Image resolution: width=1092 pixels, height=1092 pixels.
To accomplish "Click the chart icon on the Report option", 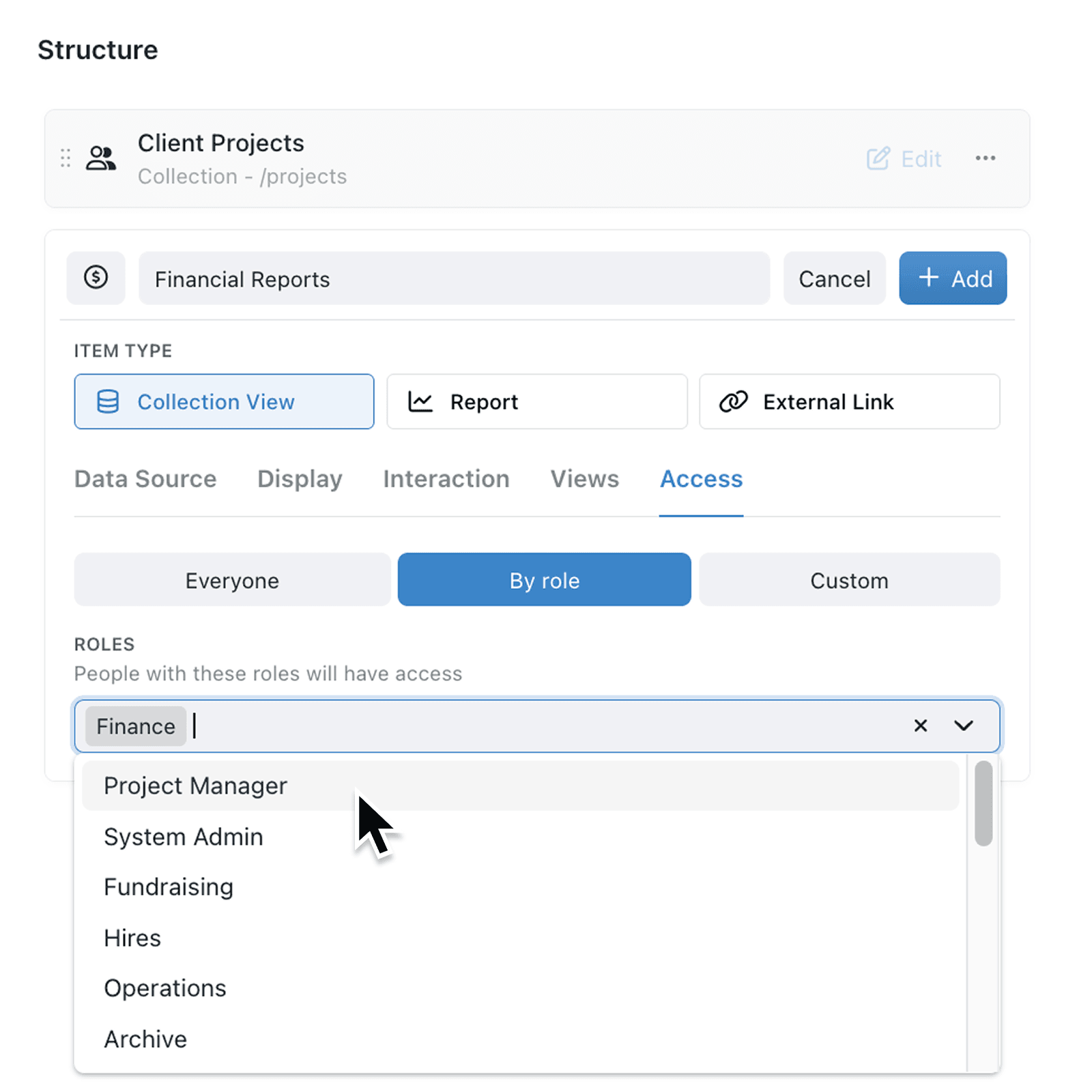I will pyautogui.click(x=420, y=401).
